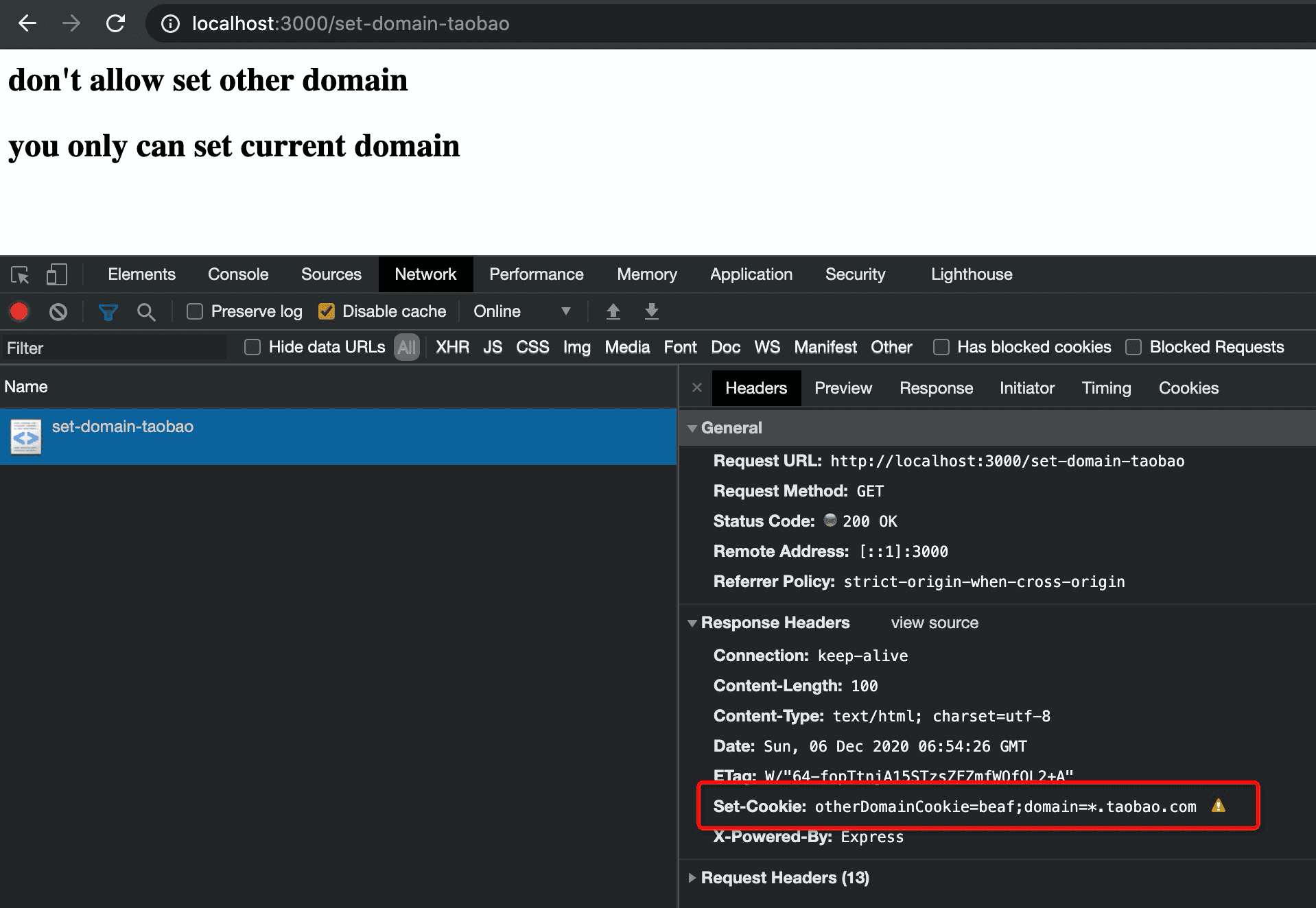This screenshot has height=908, width=1316.
Task: Click view source for response headers
Action: coord(934,623)
